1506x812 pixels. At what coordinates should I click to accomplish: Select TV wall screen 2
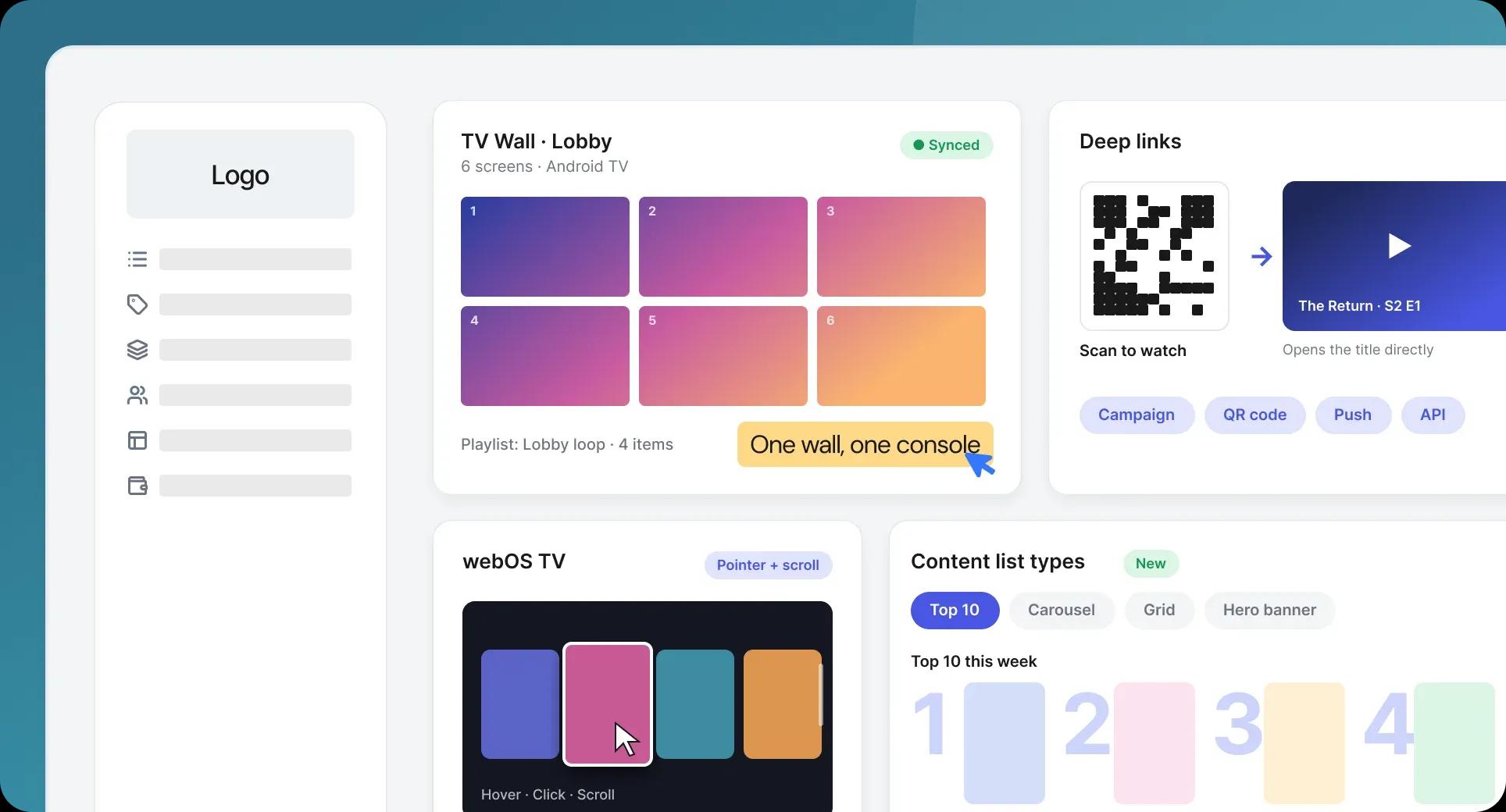click(723, 247)
